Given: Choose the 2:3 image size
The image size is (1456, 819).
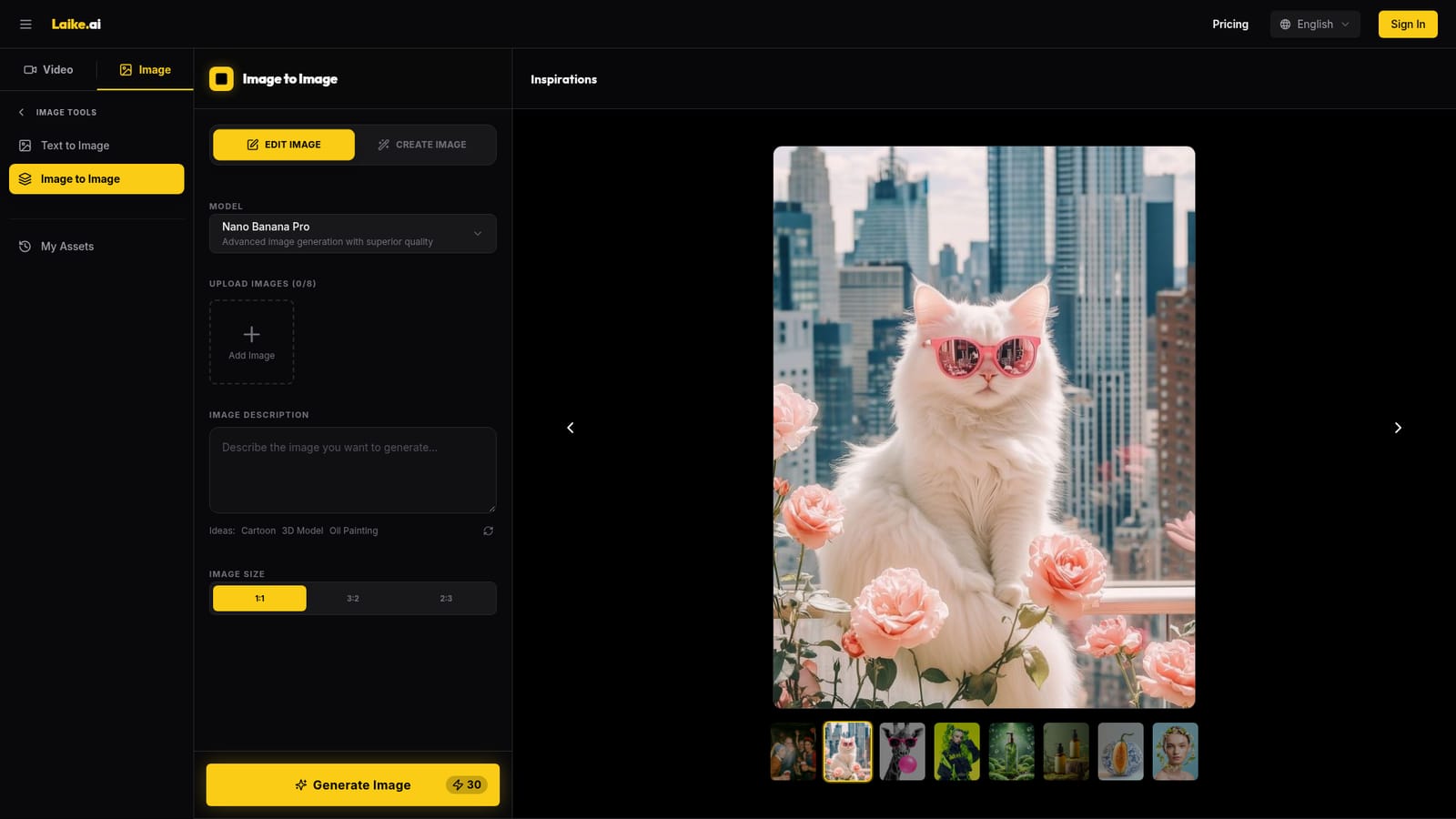Looking at the screenshot, I should click(x=446, y=599).
